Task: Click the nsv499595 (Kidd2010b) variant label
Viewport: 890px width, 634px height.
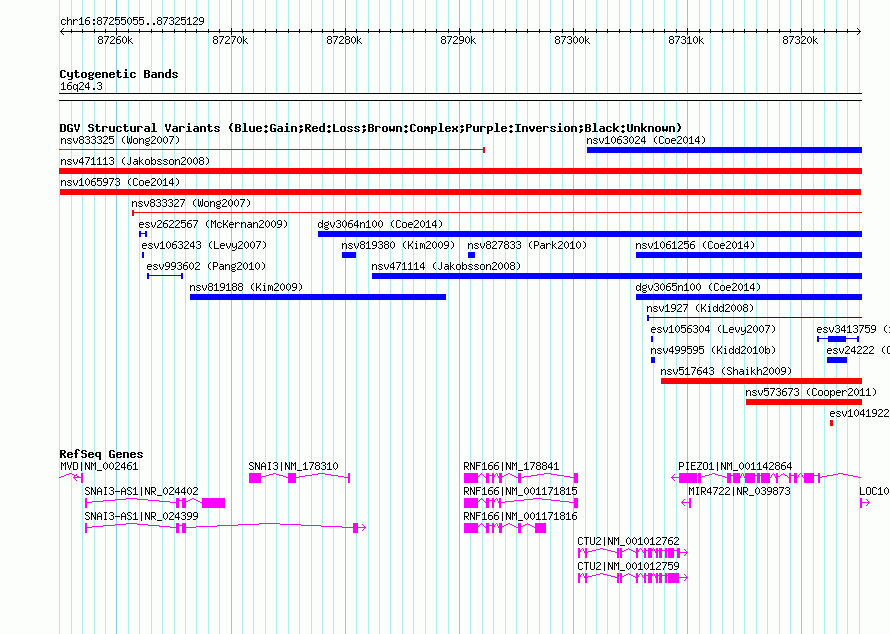Action: click(x=713, y=350)
